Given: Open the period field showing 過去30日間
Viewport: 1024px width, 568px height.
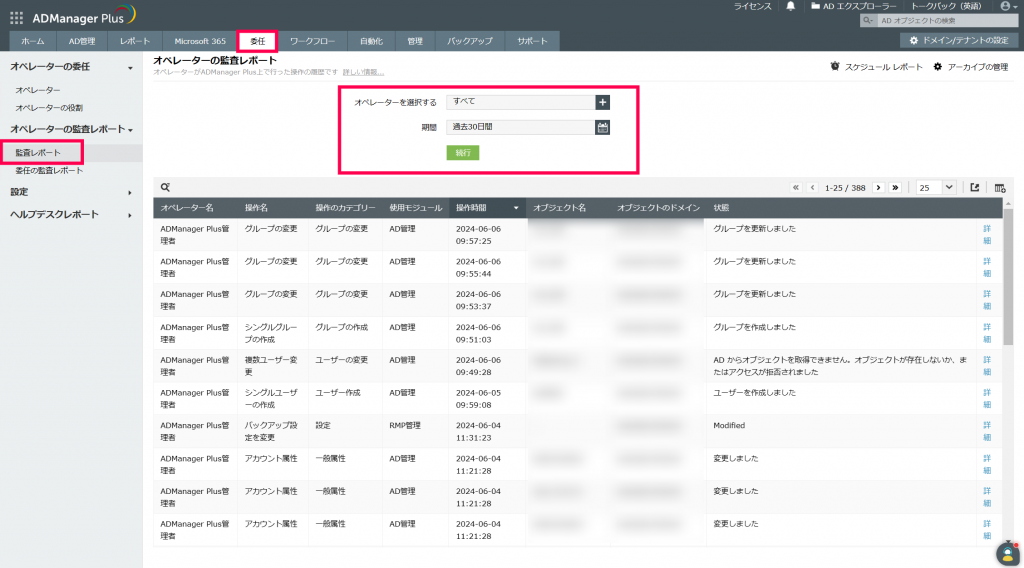Looking at the screenshot, I should click(520, 127).
